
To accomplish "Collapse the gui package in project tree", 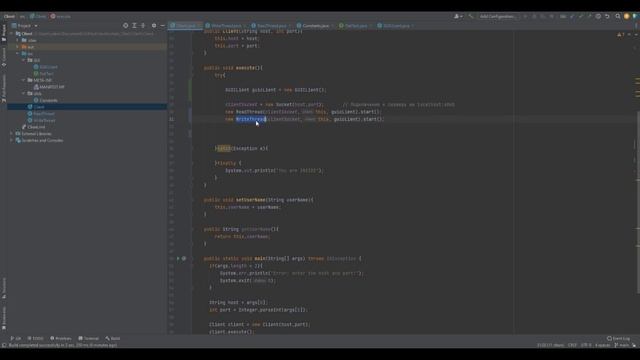I will tap(23, 60).
